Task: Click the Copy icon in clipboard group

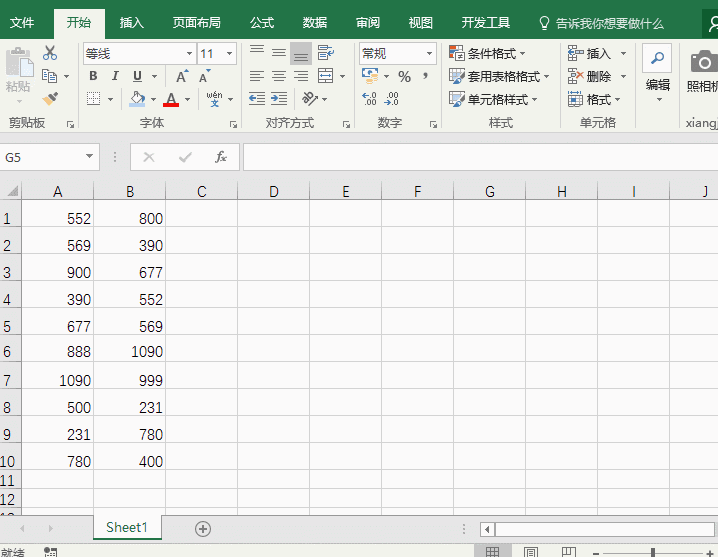Action: 49,76
